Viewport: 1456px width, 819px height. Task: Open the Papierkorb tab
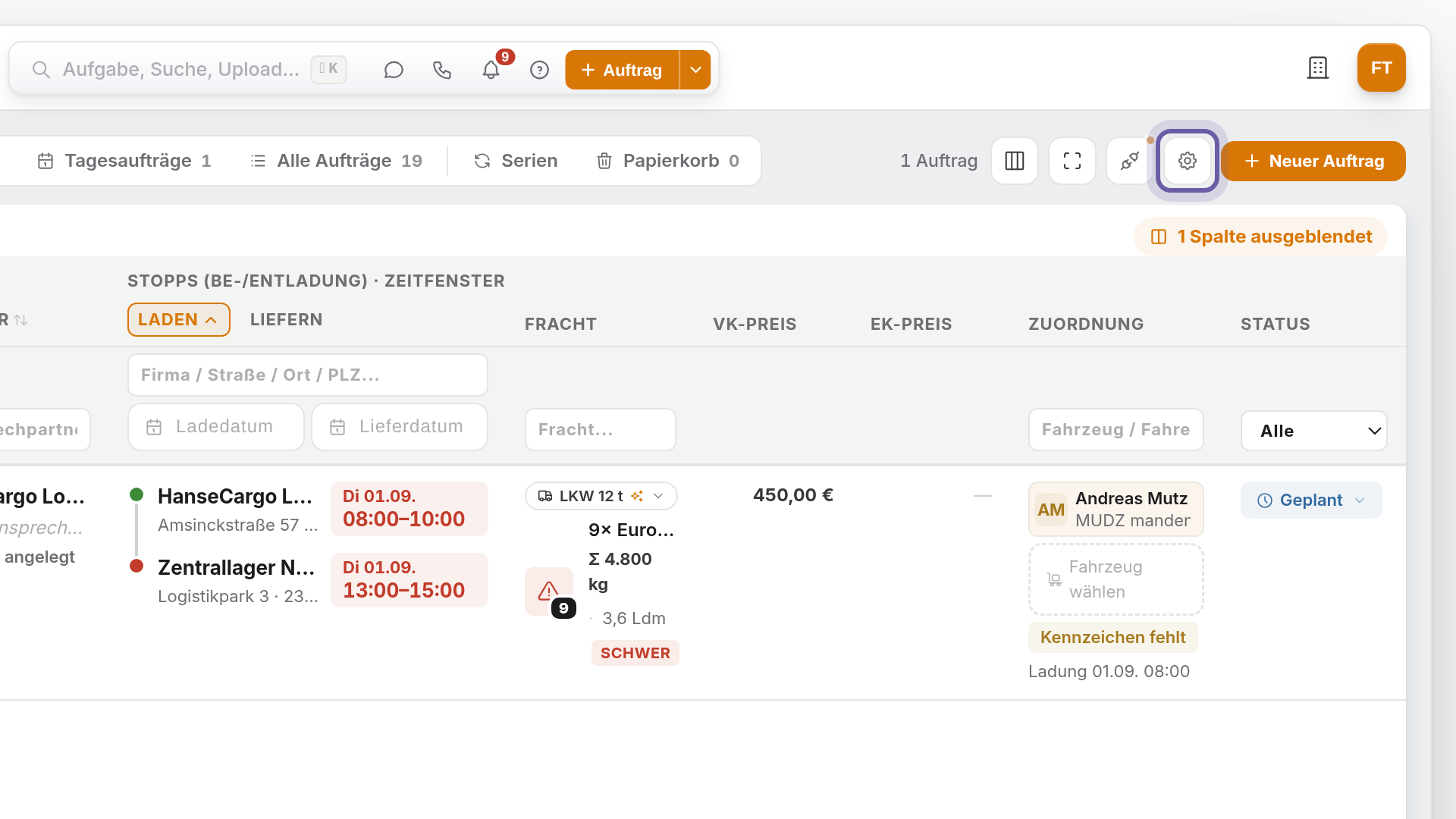tap(667, 161)
